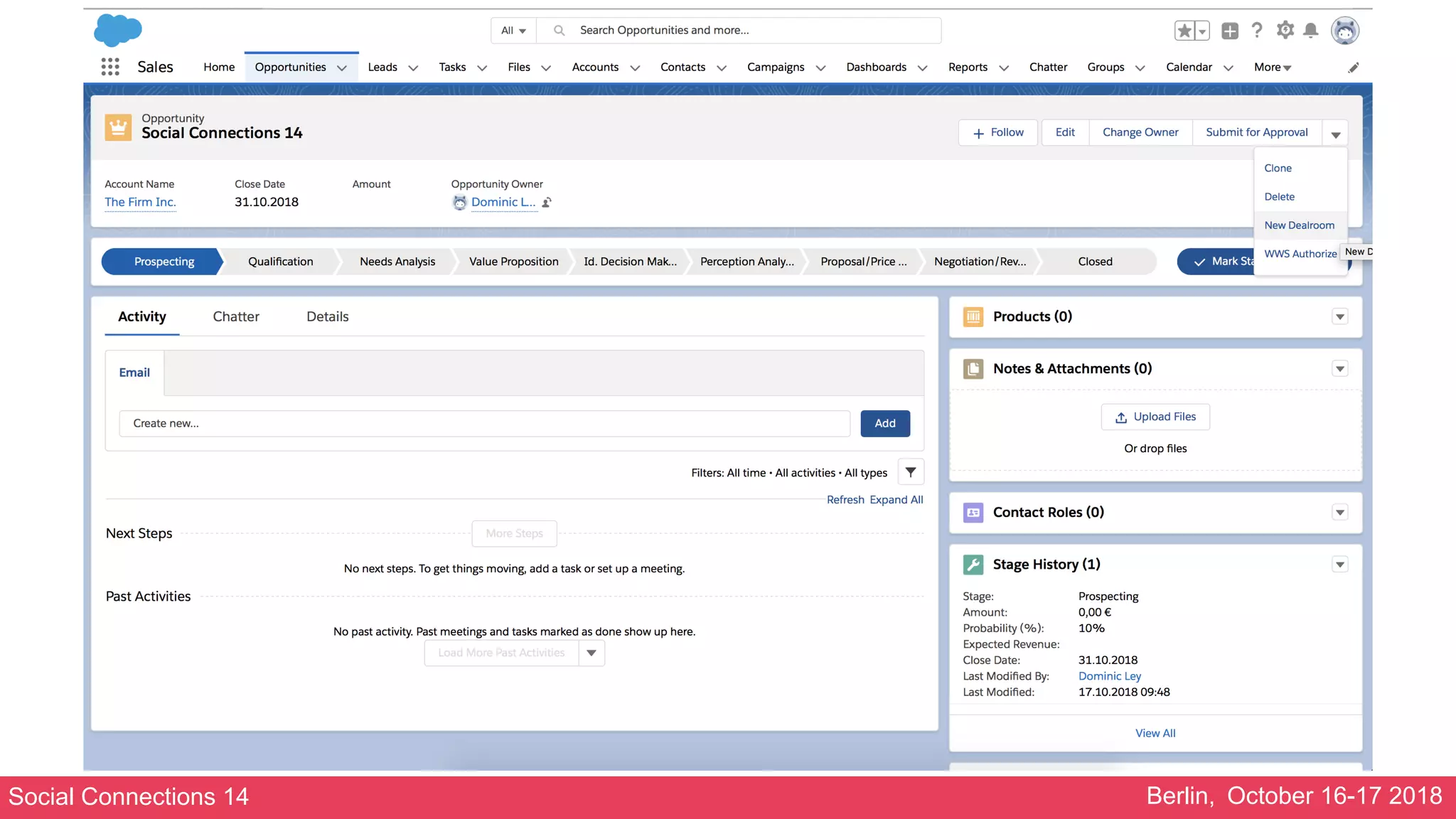Expand the Load More Past Activities dropdown arrow

pyautogui.click(x=591, y=653)
